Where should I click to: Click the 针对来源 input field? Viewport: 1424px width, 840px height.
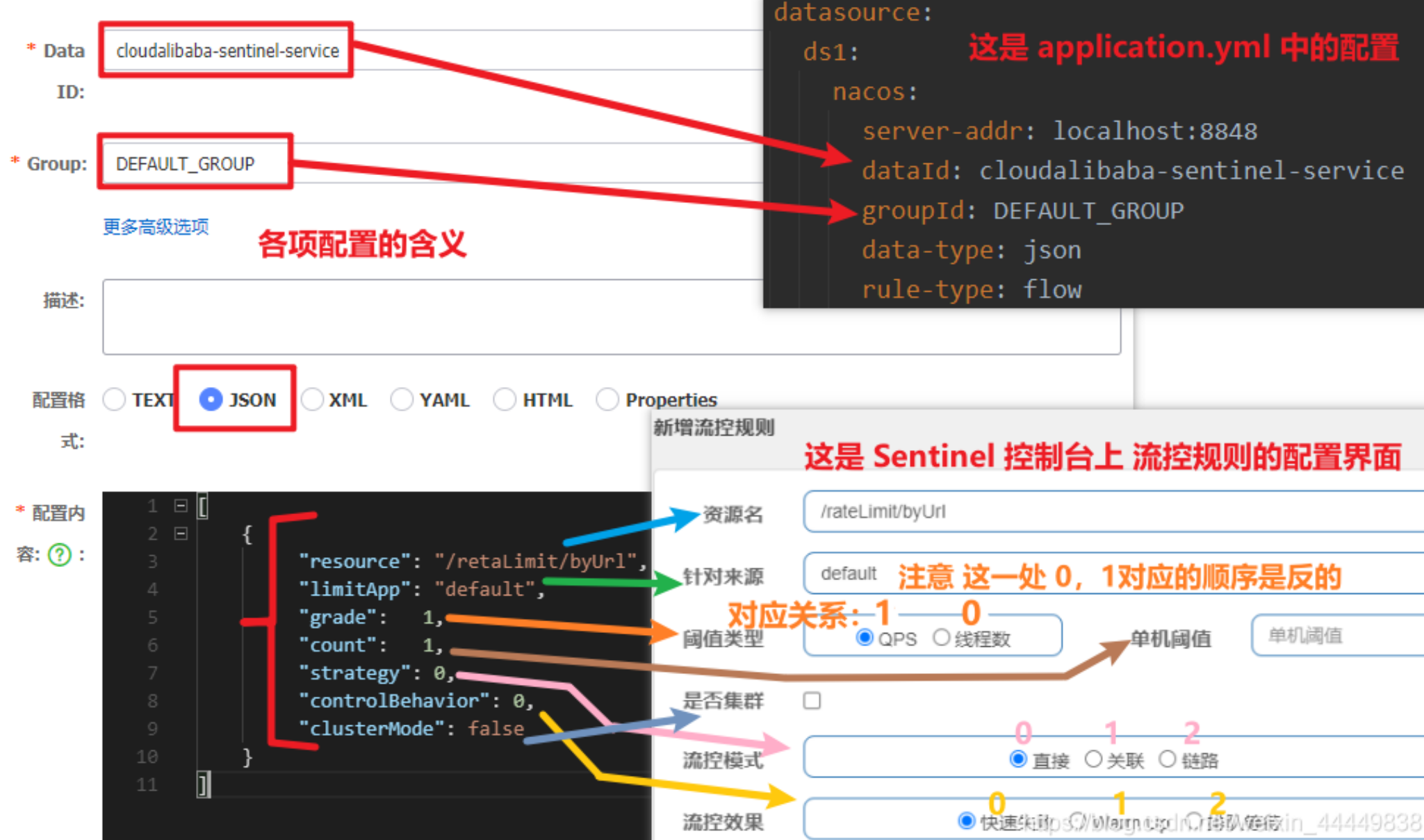click(x=1113, y=573)
